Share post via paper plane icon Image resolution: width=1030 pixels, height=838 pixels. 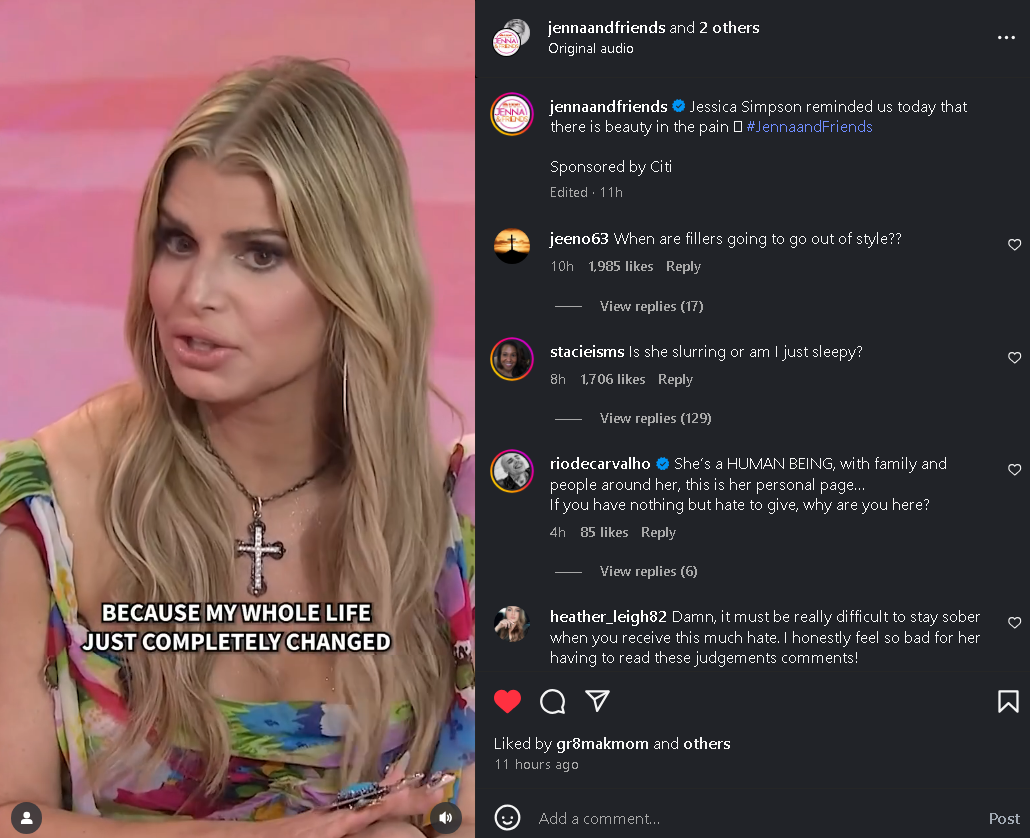597,701
